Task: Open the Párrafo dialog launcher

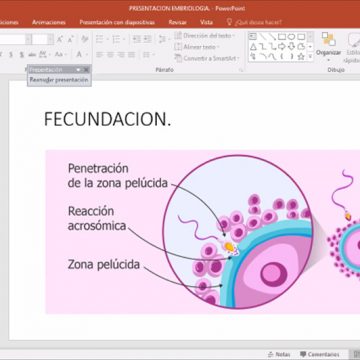Action: point(241,70)
